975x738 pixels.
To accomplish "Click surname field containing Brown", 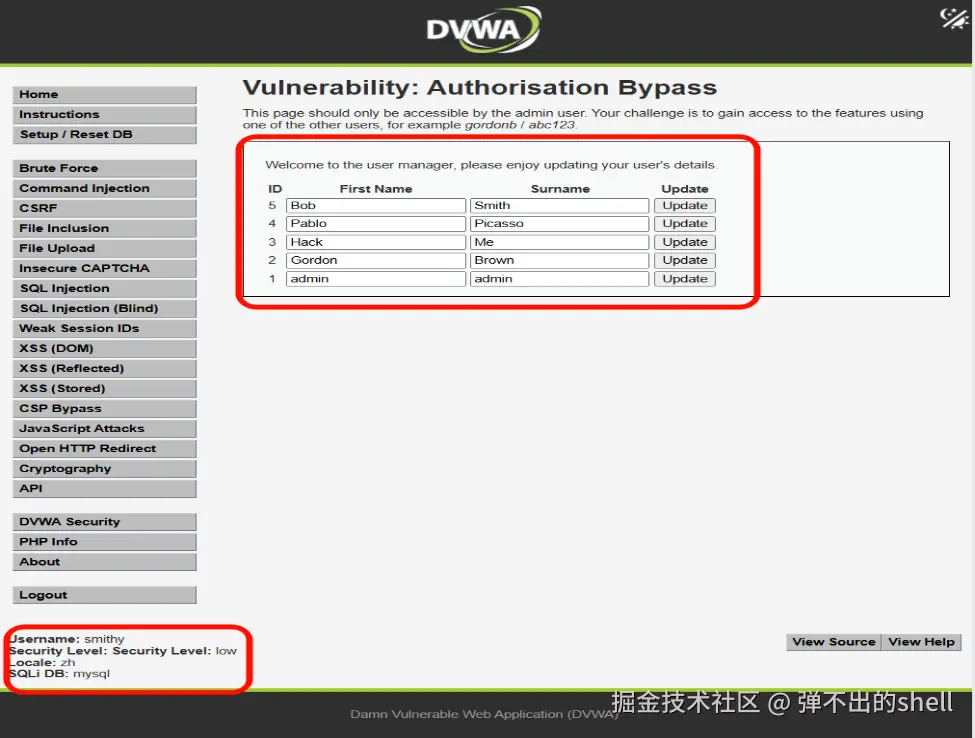I will (x=559, y=261).
